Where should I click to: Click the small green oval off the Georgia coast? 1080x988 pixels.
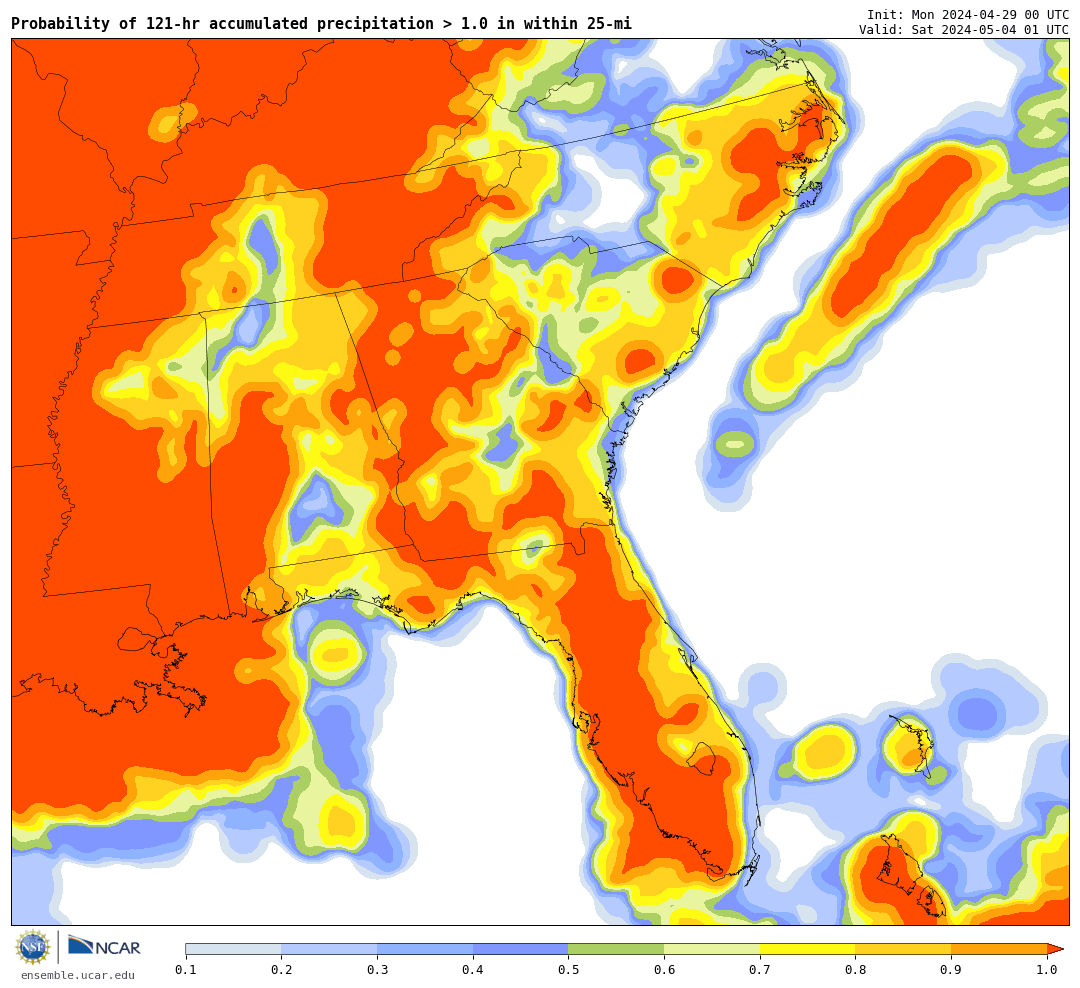click(735, 444)
